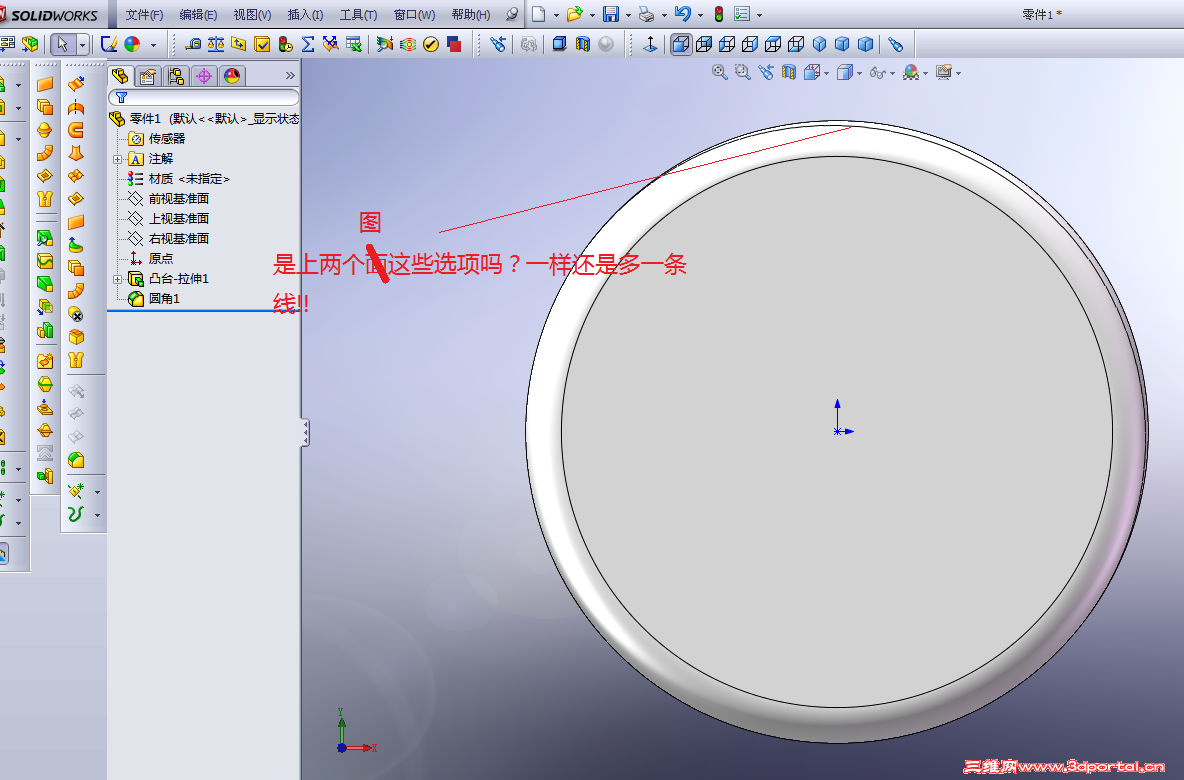Click the feature tree filter funnel icon
Screen dimensions: 1184x780
click(122, 97)
